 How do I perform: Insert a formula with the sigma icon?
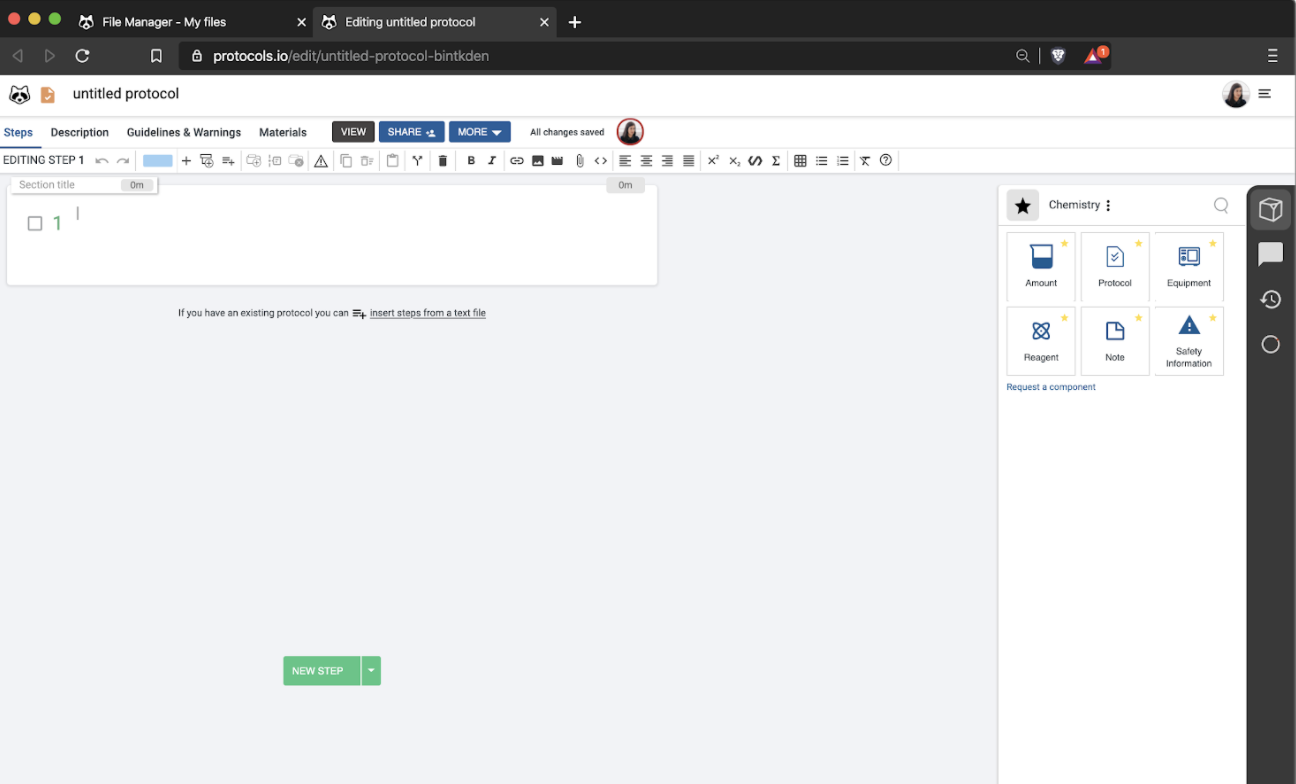(x=776, y=160)
